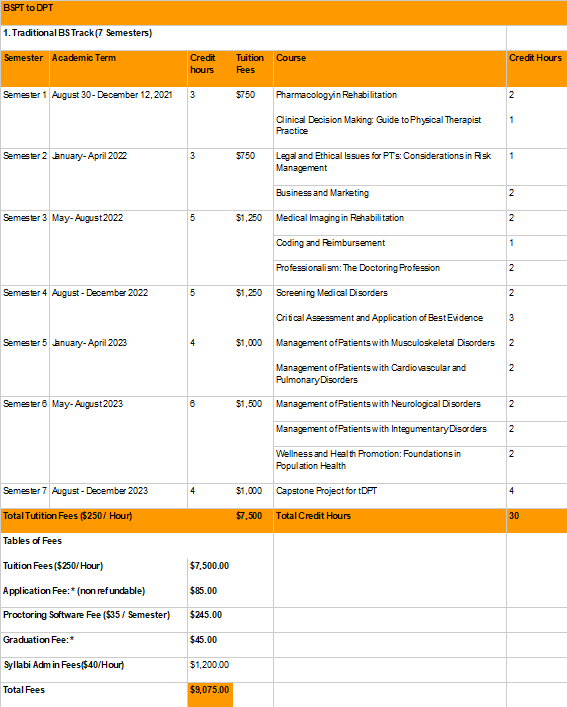Click 'Application Fee: * (non refundable)' label
567x707 pixels.
pyautogui.click(x=74, y=591)
